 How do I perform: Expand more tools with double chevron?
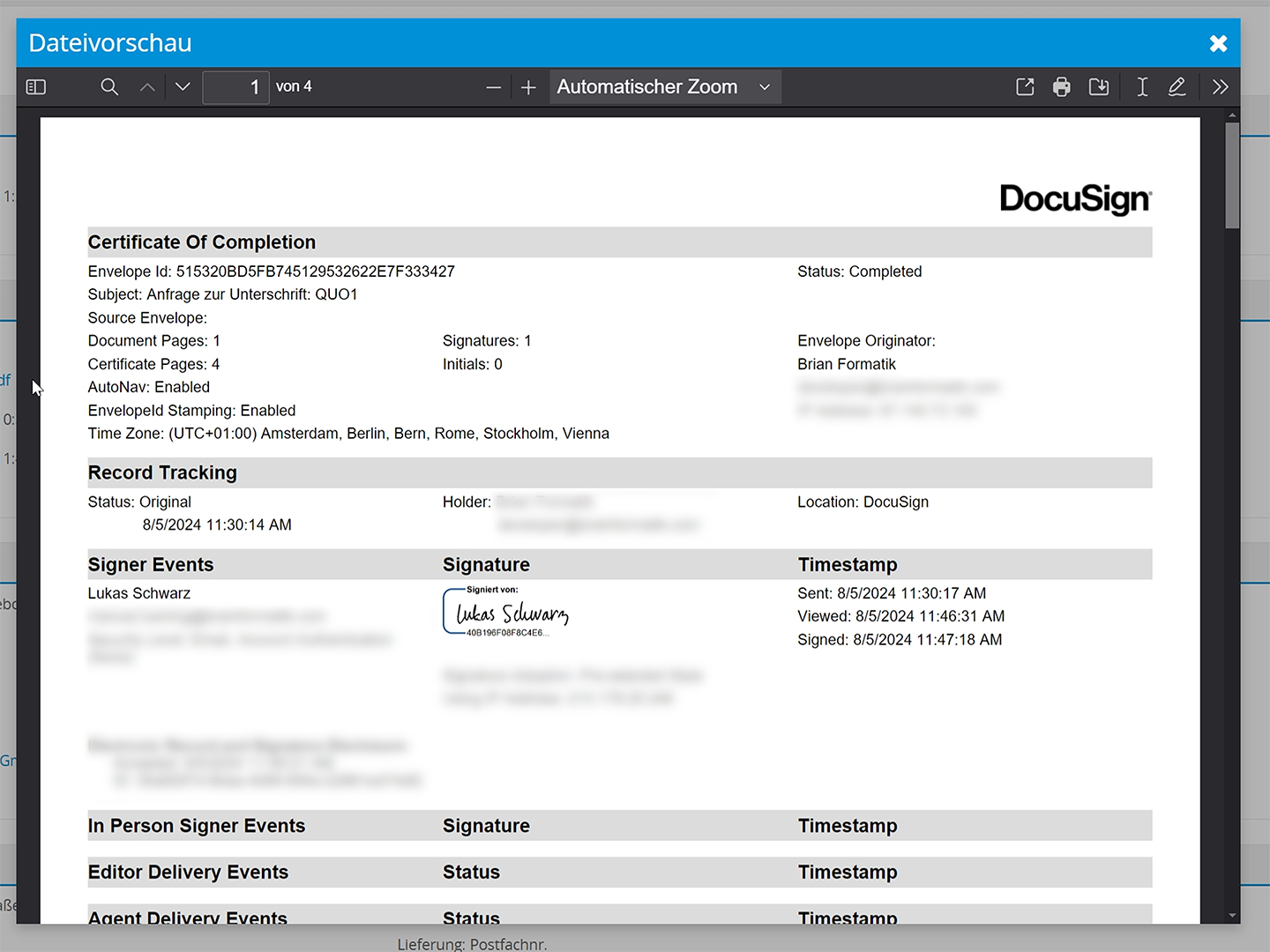pyautogui.click(x=1221, y=87)
